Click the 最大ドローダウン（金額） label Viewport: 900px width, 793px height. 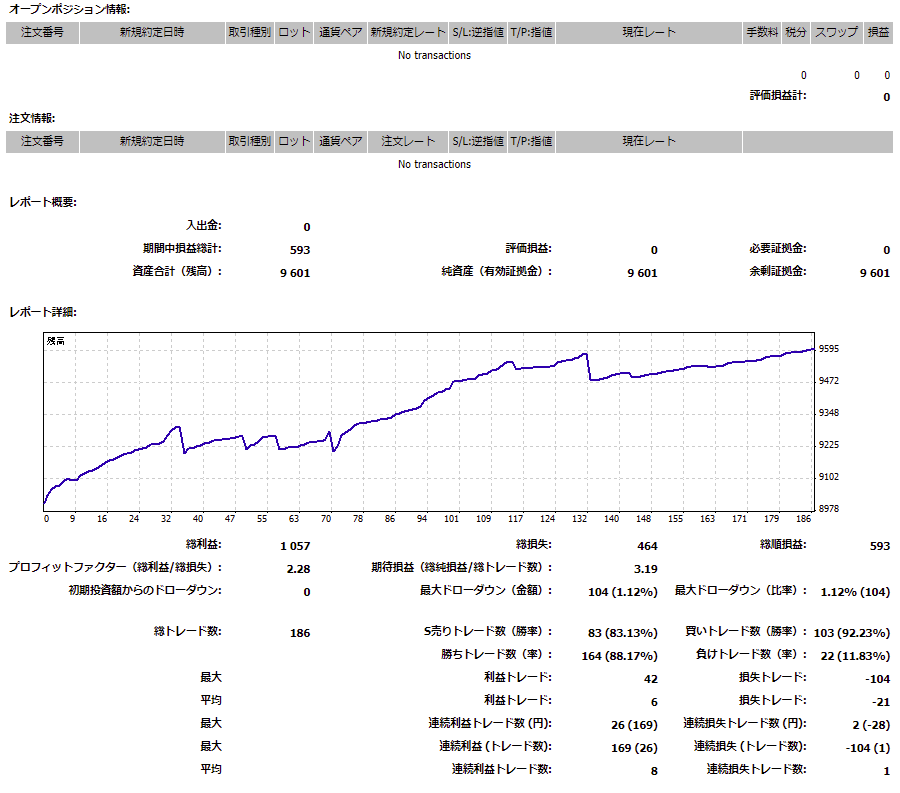tap(486, 591)
